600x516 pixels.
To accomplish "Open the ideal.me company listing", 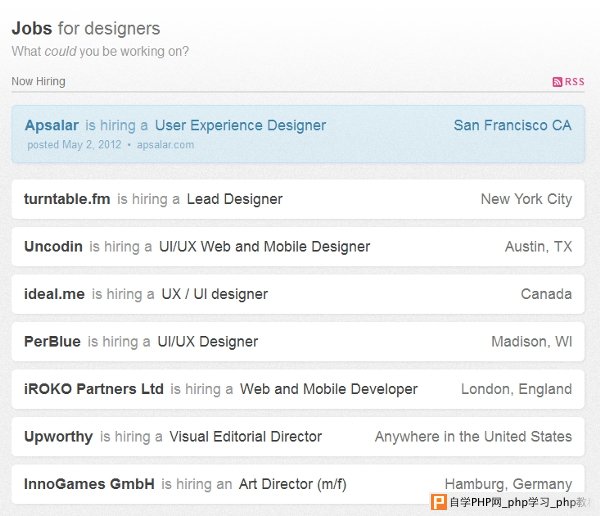I will [54, 294].
